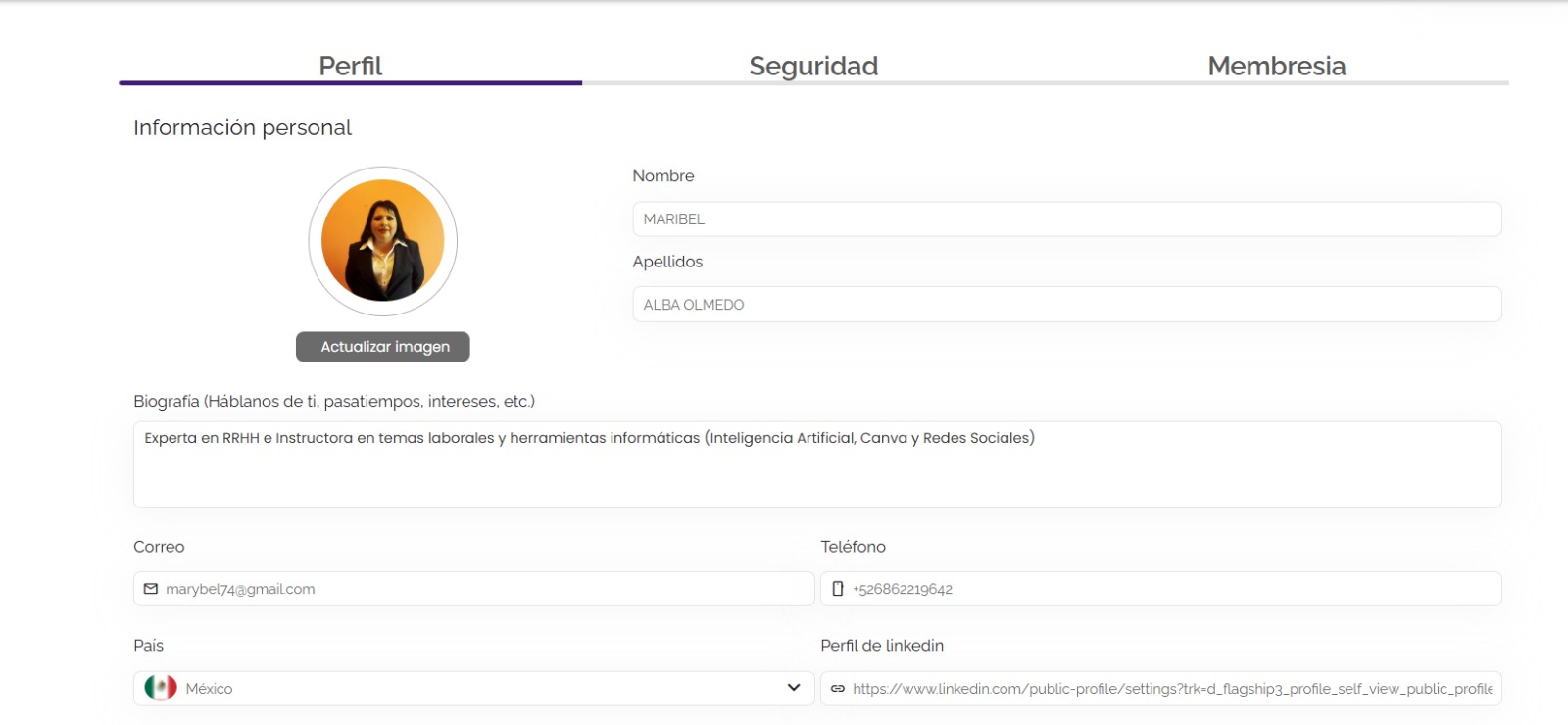Image resolution: width=1568 pixels, height=725 pixels.
Task: Click the phone icon in the Teléfono field
Action: 838,589
